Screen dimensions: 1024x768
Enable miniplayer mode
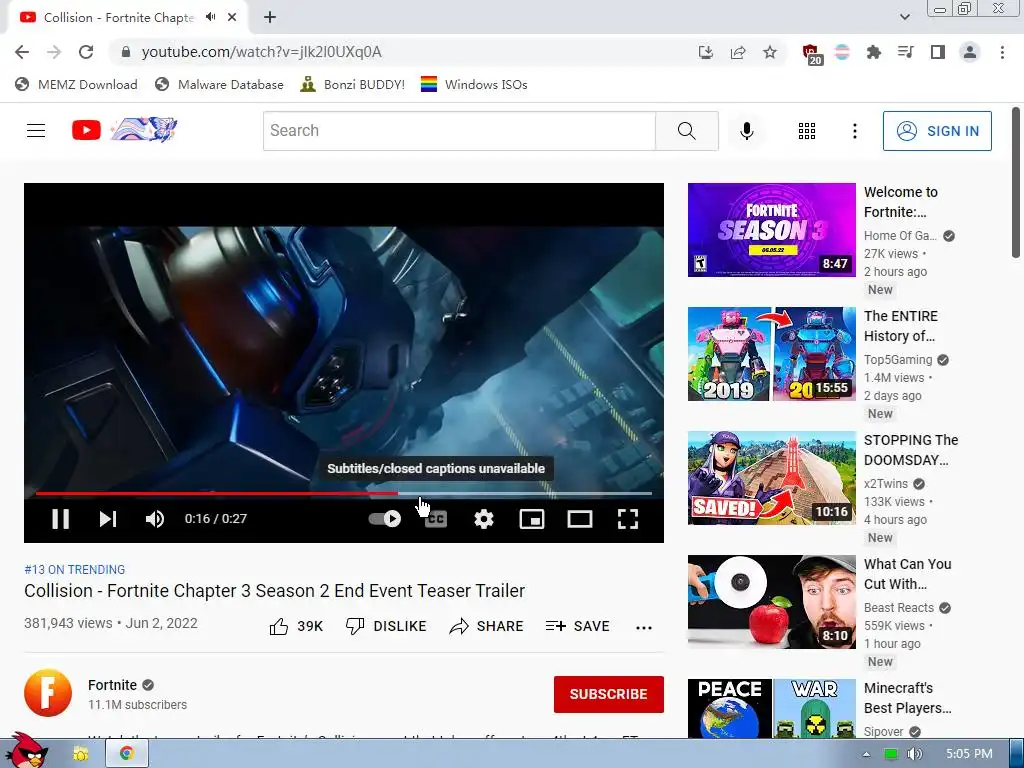click(532, 519)
